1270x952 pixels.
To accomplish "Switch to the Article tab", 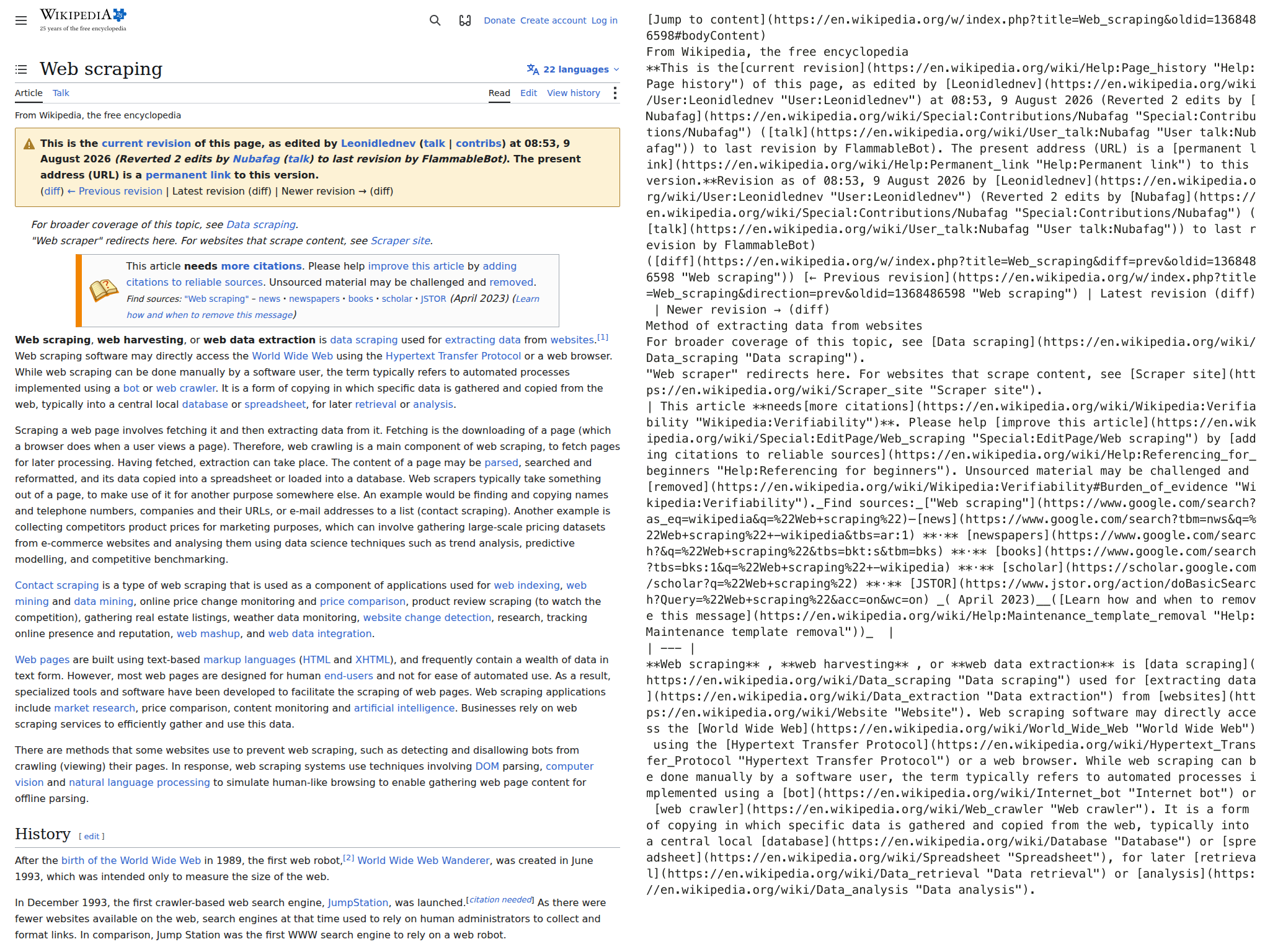I will pyautogui.click(x=29, y=93).
